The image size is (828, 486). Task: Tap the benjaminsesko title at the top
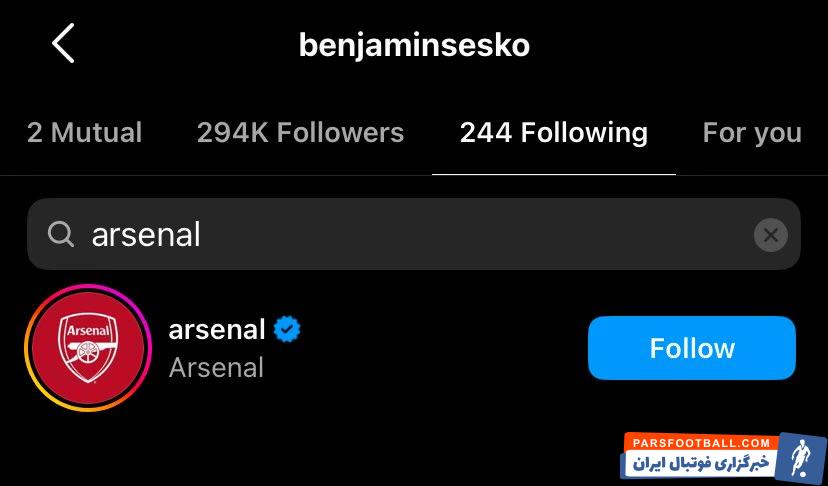pos(414,45)
